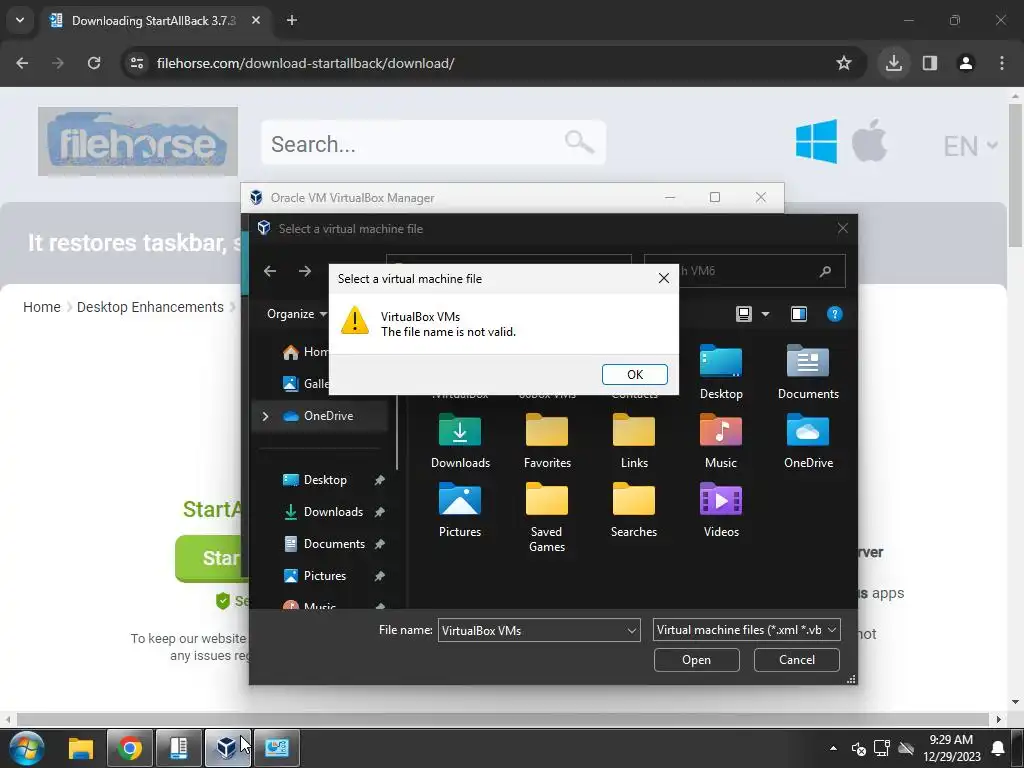
Task: Unpin Desktop from quick access
Action: click(x=379, y=480)
